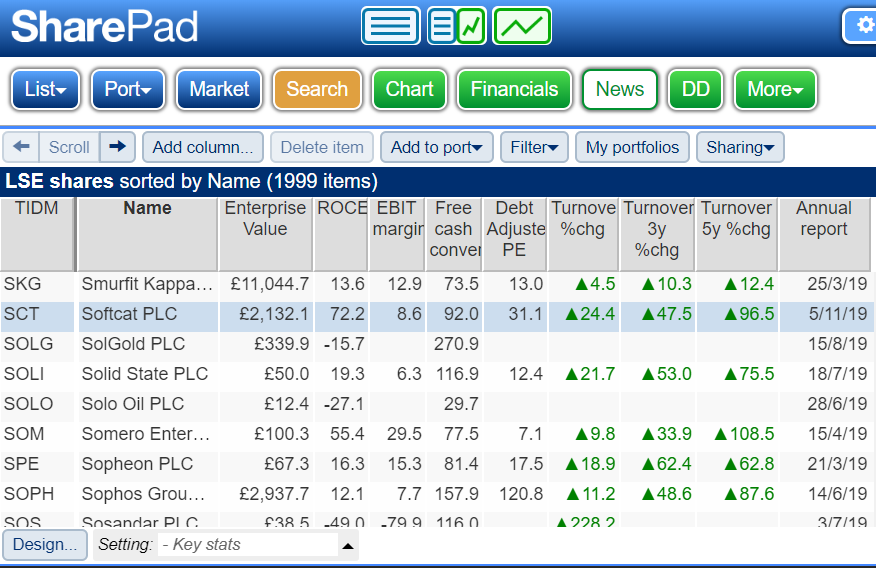
Task: Select the Somero Enter… row
Action: pos(146,434)
